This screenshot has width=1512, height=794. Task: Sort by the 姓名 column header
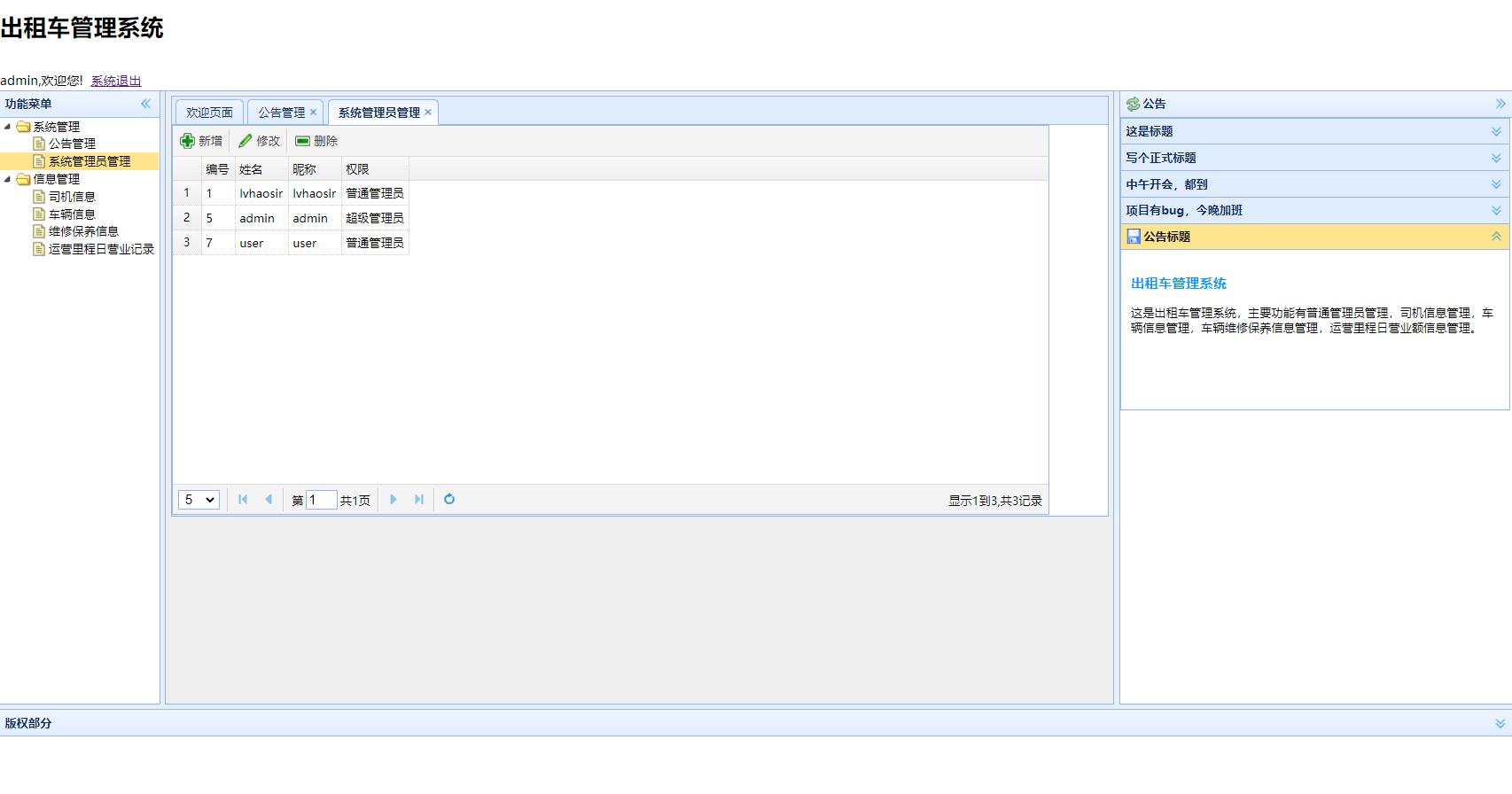[x=261, y=169]
